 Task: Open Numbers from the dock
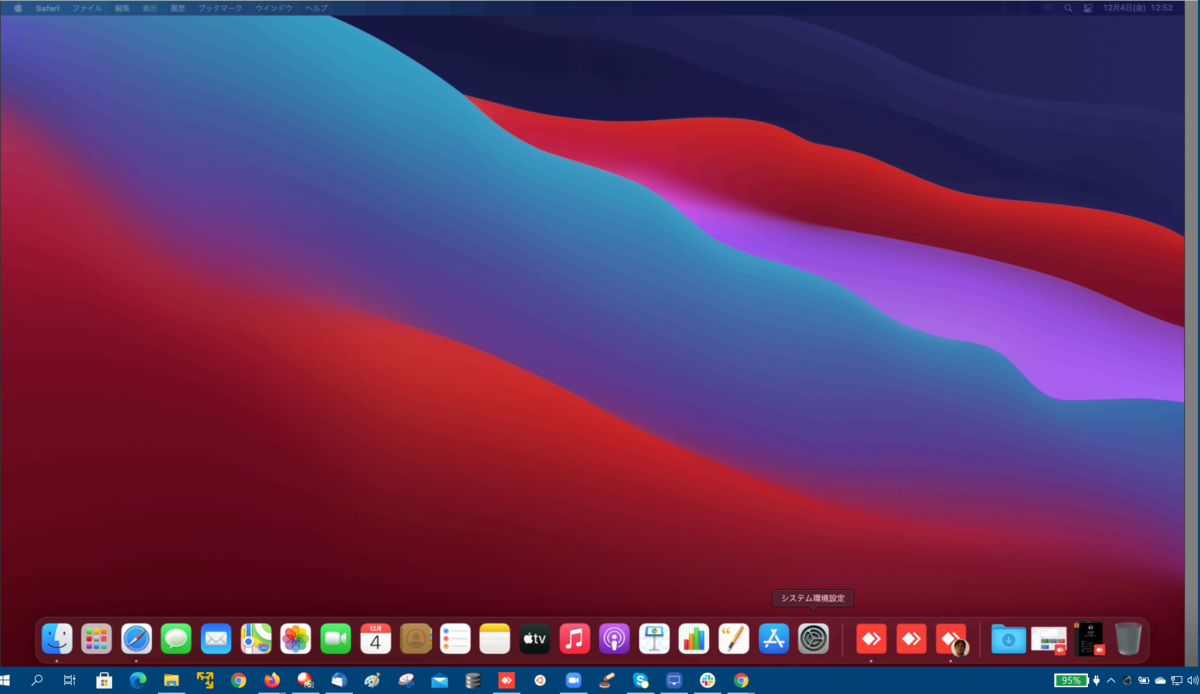tap(694, 638)
